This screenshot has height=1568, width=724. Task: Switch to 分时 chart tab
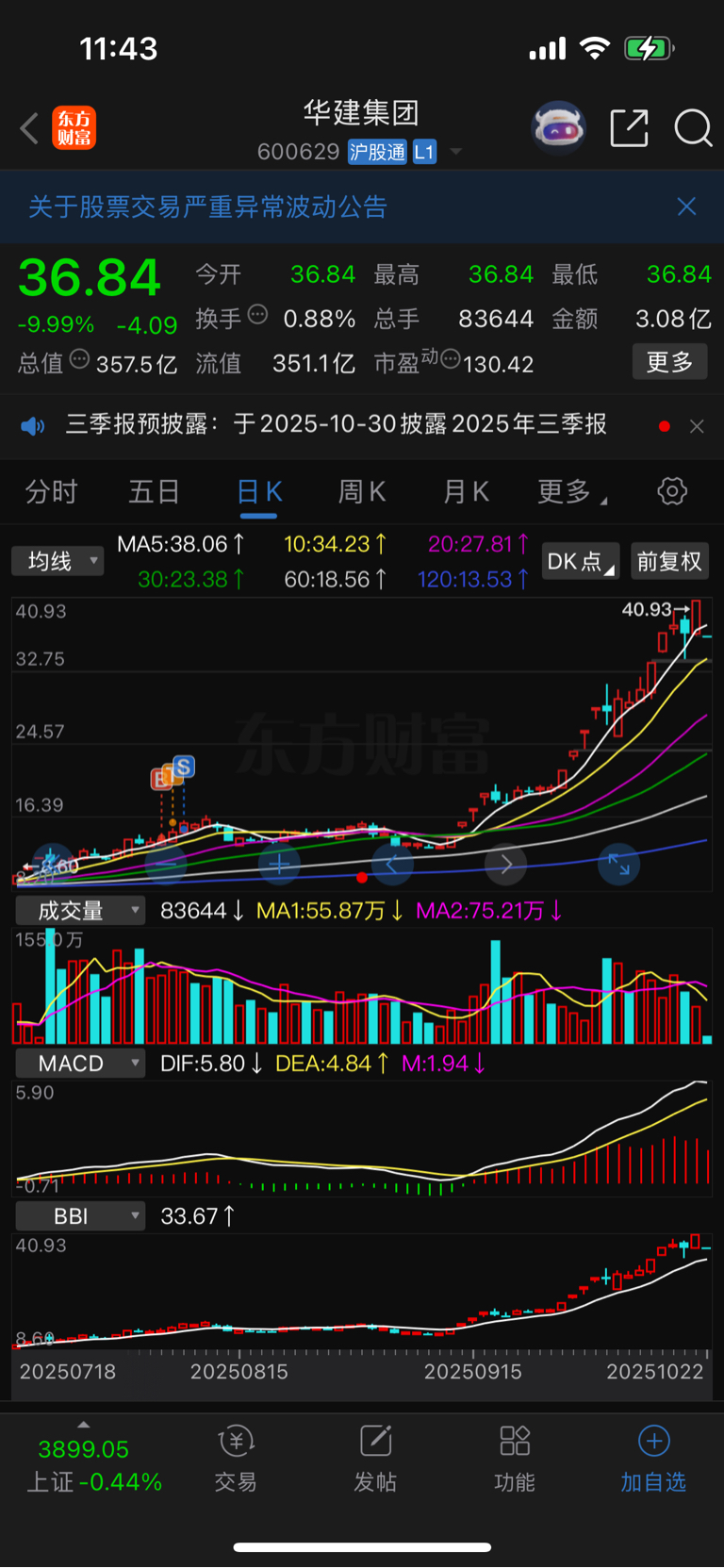(x=51, y=491)
